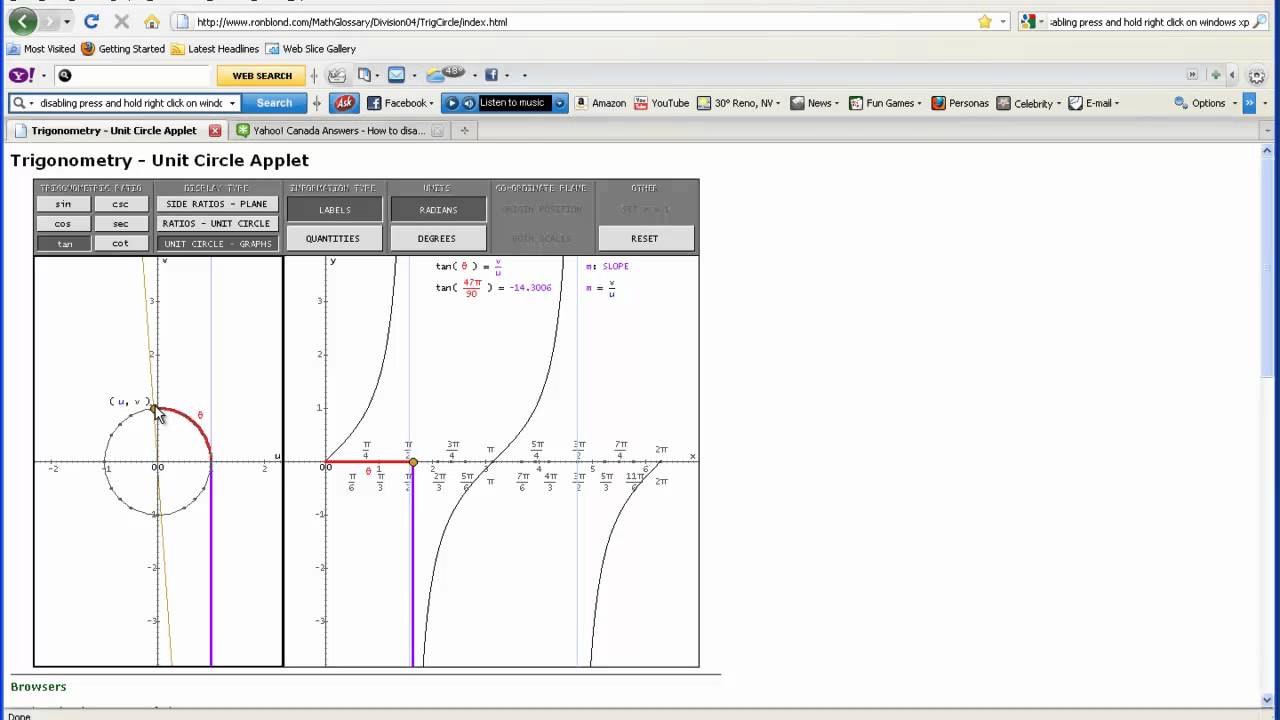Open the Amazon toolbar shortcut

(600, 103)
